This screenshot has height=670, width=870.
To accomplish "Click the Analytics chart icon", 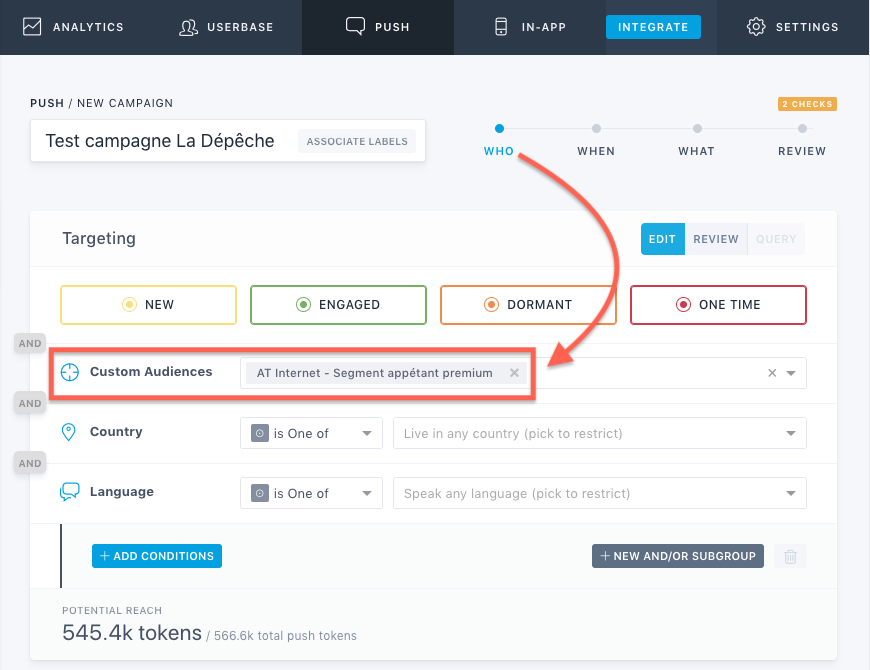I will click(x=32, y=27).
